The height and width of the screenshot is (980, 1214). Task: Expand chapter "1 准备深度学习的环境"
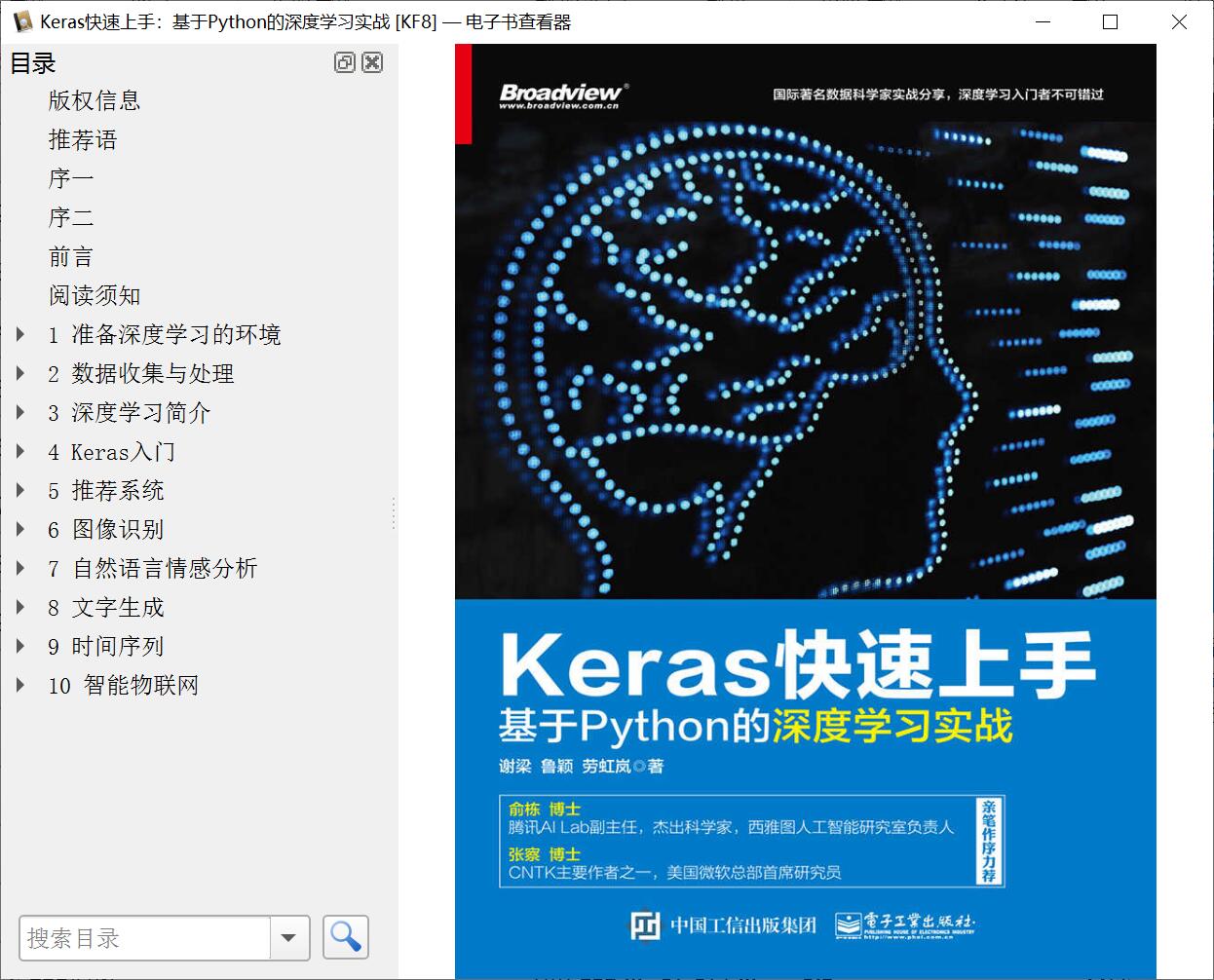21,334
